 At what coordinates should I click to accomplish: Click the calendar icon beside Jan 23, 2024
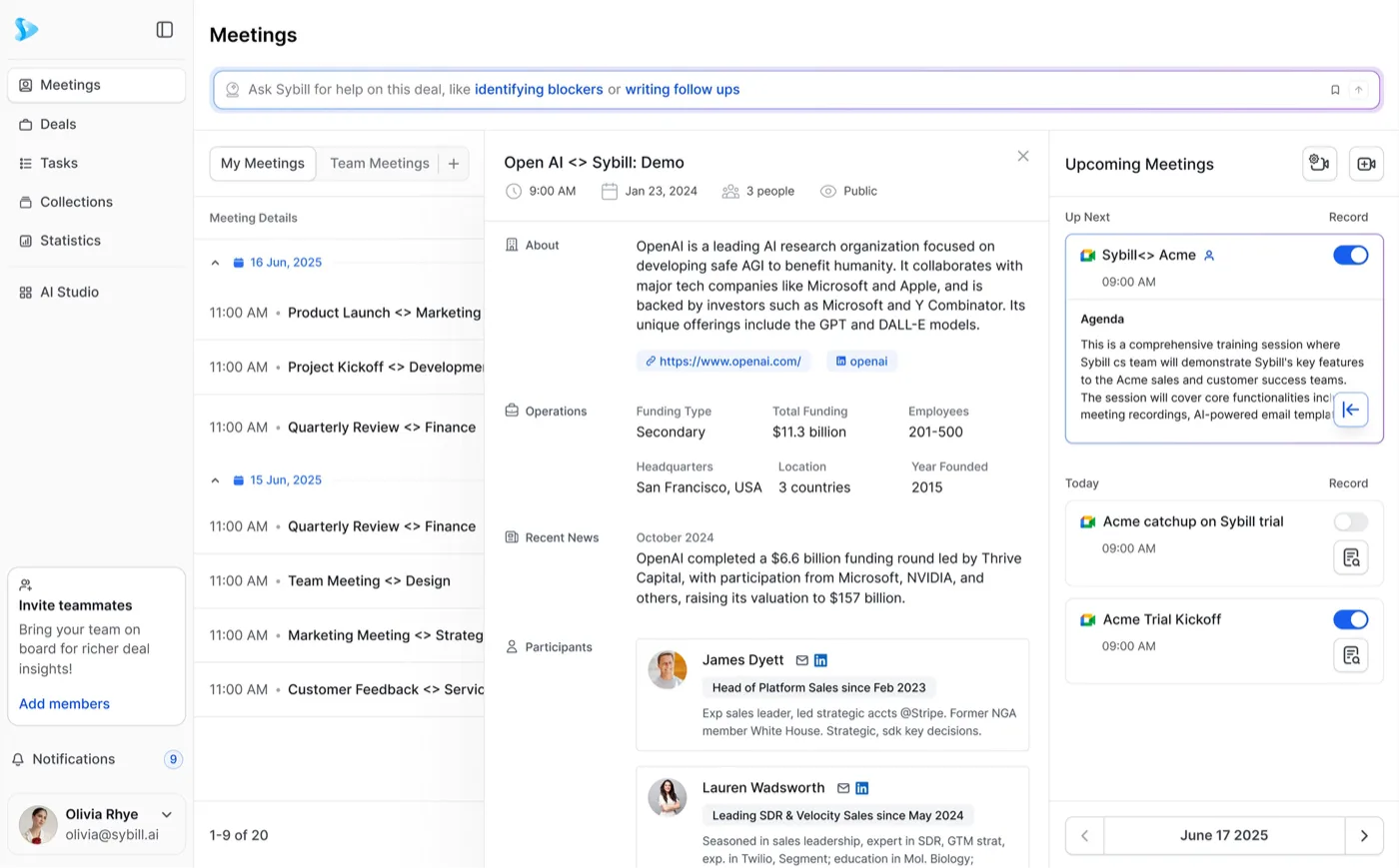point(610,192)
